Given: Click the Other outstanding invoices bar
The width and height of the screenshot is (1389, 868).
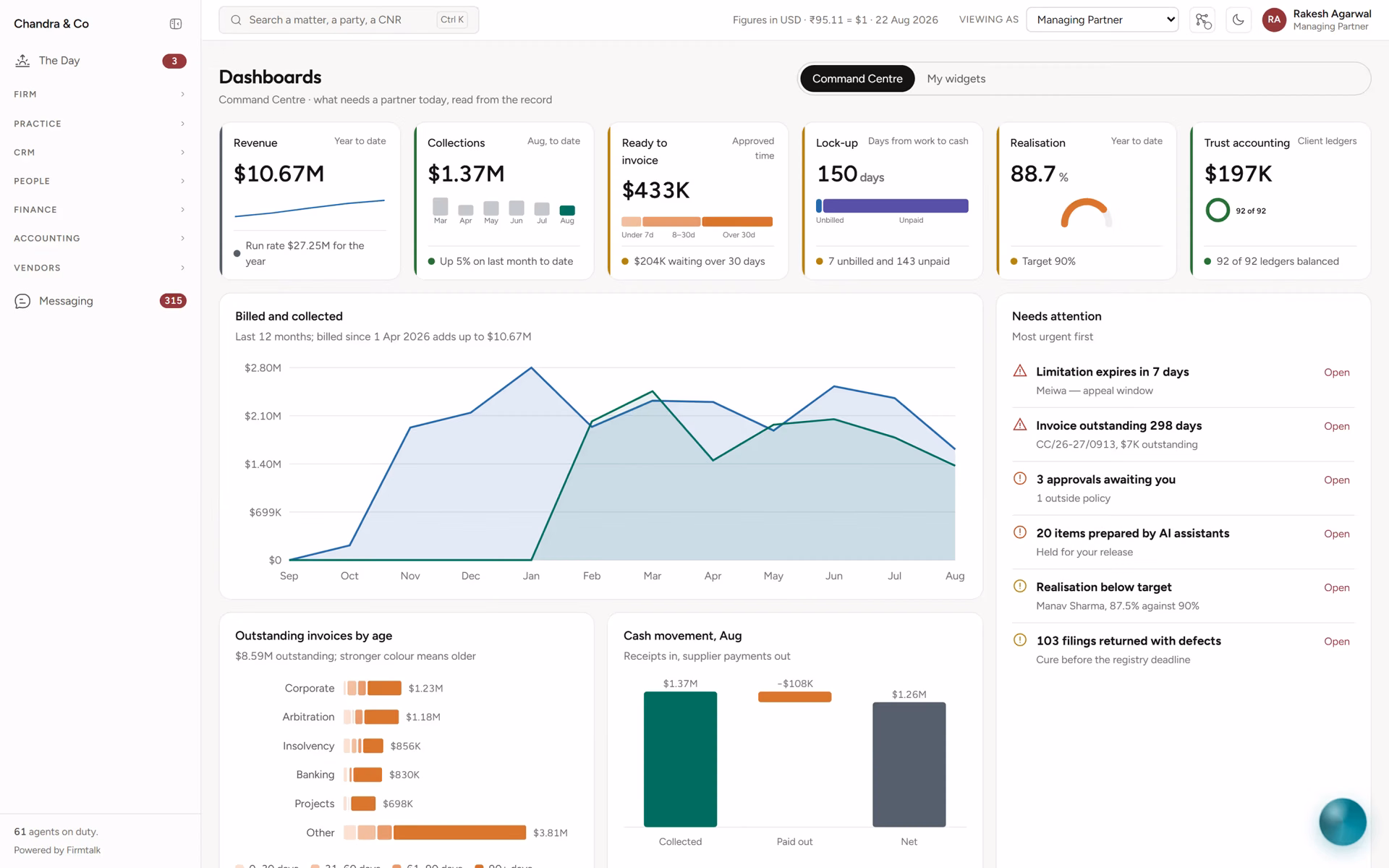Looking at the screenshot, I should click(435, 833).
